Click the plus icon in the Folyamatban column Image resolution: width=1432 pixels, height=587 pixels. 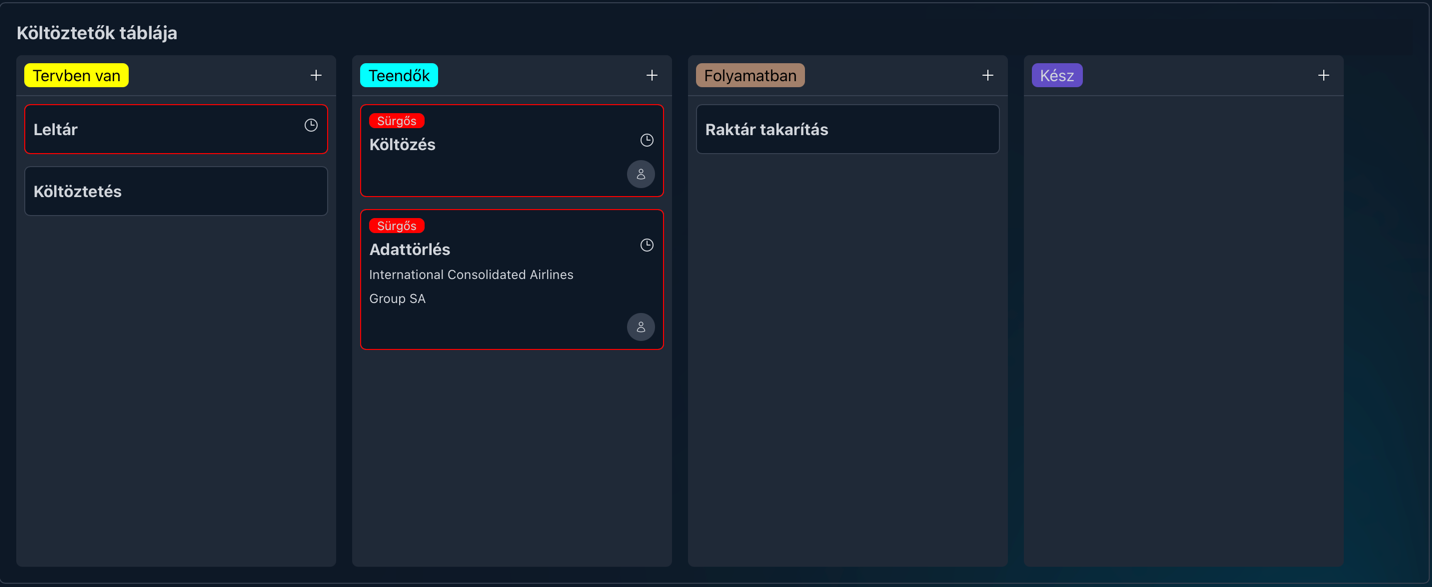tap(987, 74)
